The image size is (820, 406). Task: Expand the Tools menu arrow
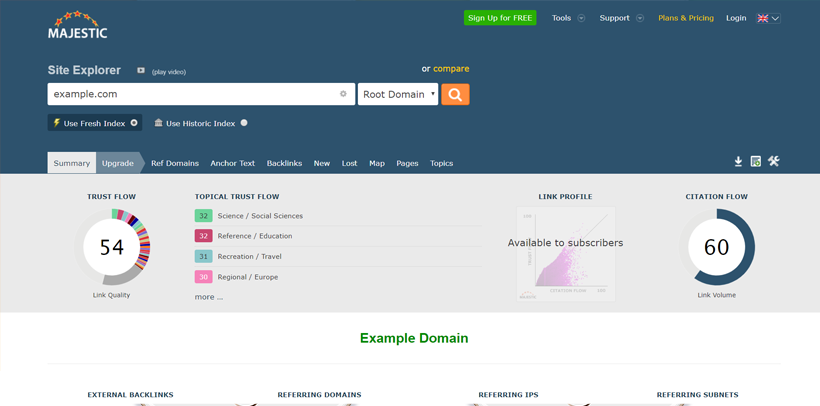coord(581,18)
